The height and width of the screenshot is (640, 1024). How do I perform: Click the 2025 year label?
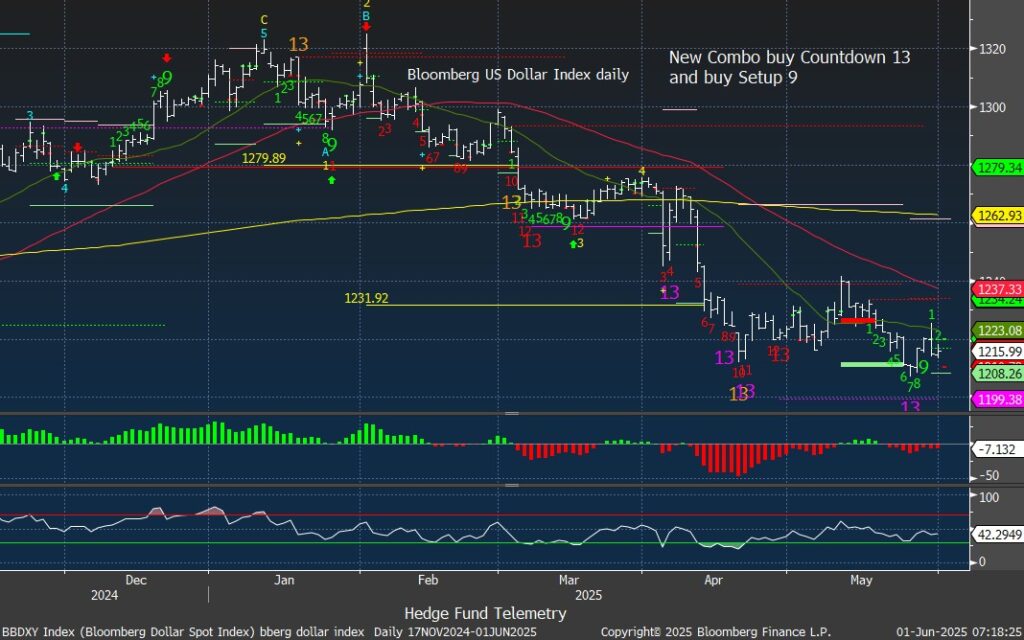588,596
